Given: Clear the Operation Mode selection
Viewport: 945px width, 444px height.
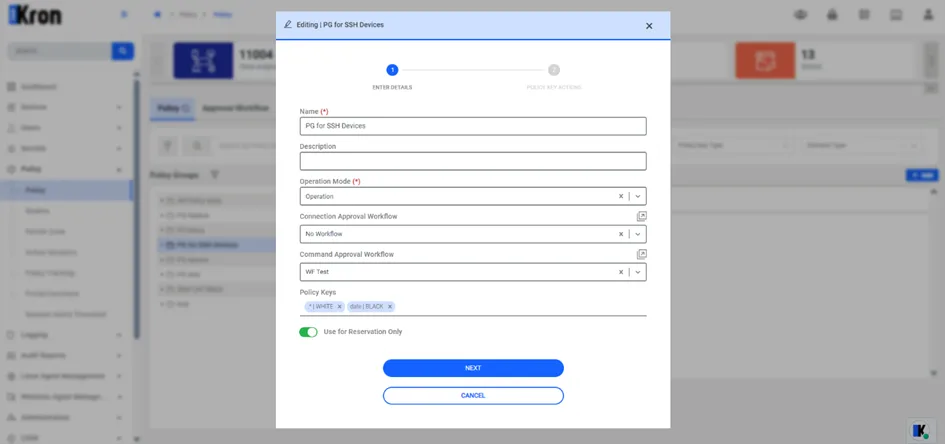Looking at the screenshot, I should click(621, 196).
